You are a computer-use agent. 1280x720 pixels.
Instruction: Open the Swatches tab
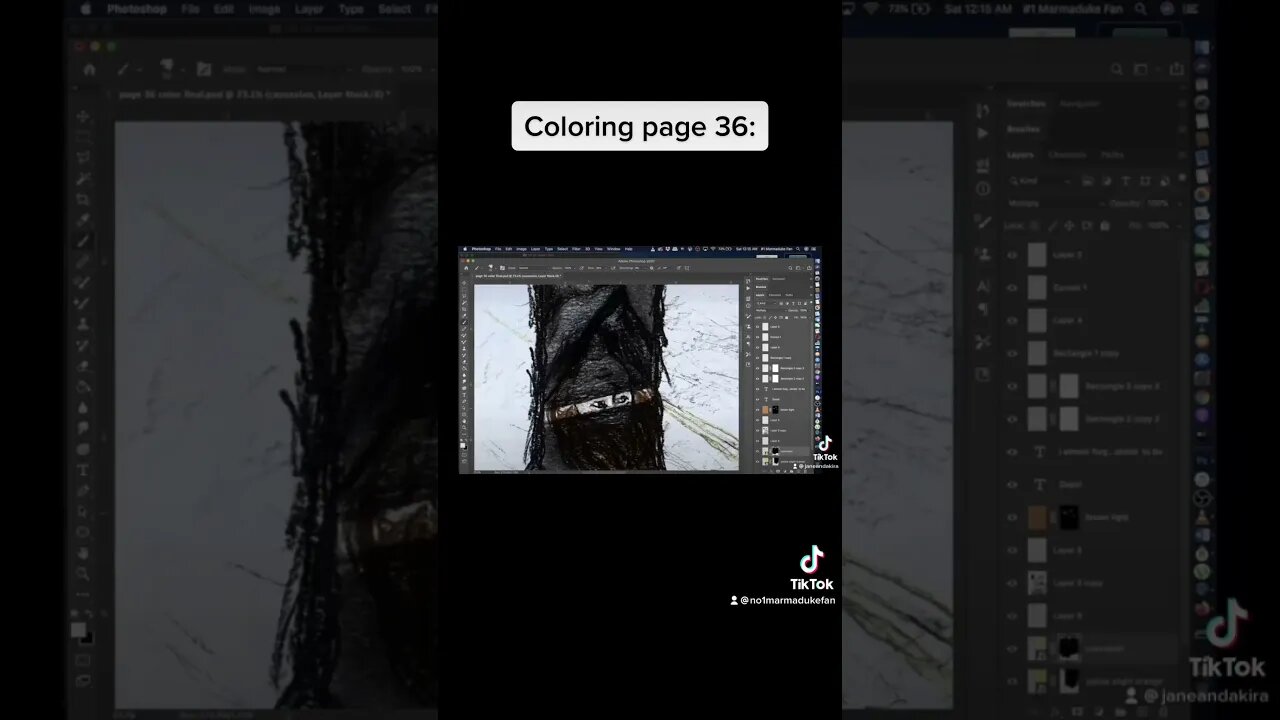point(1026,104)
